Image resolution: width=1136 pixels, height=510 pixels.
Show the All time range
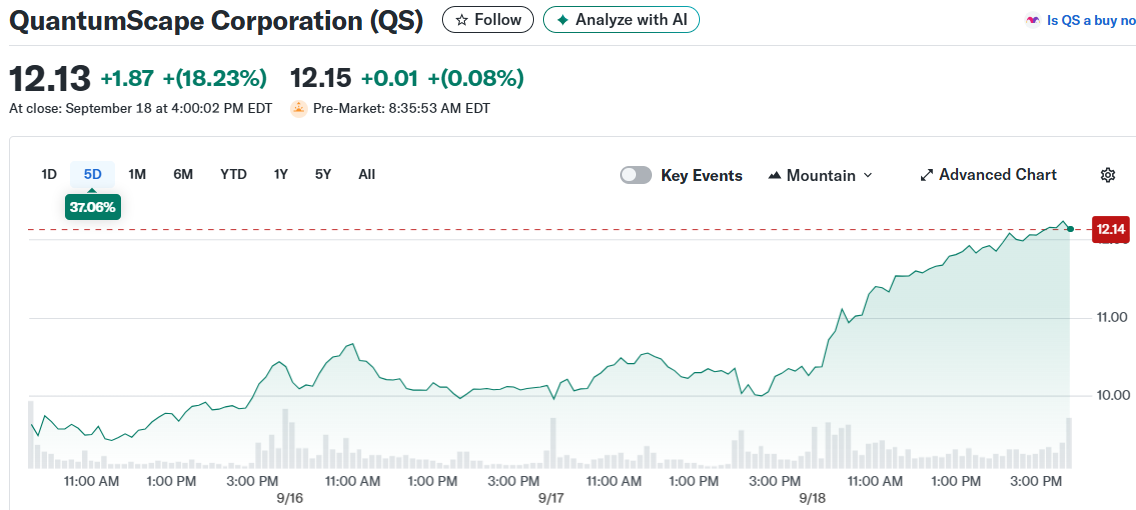click(367, 175)
